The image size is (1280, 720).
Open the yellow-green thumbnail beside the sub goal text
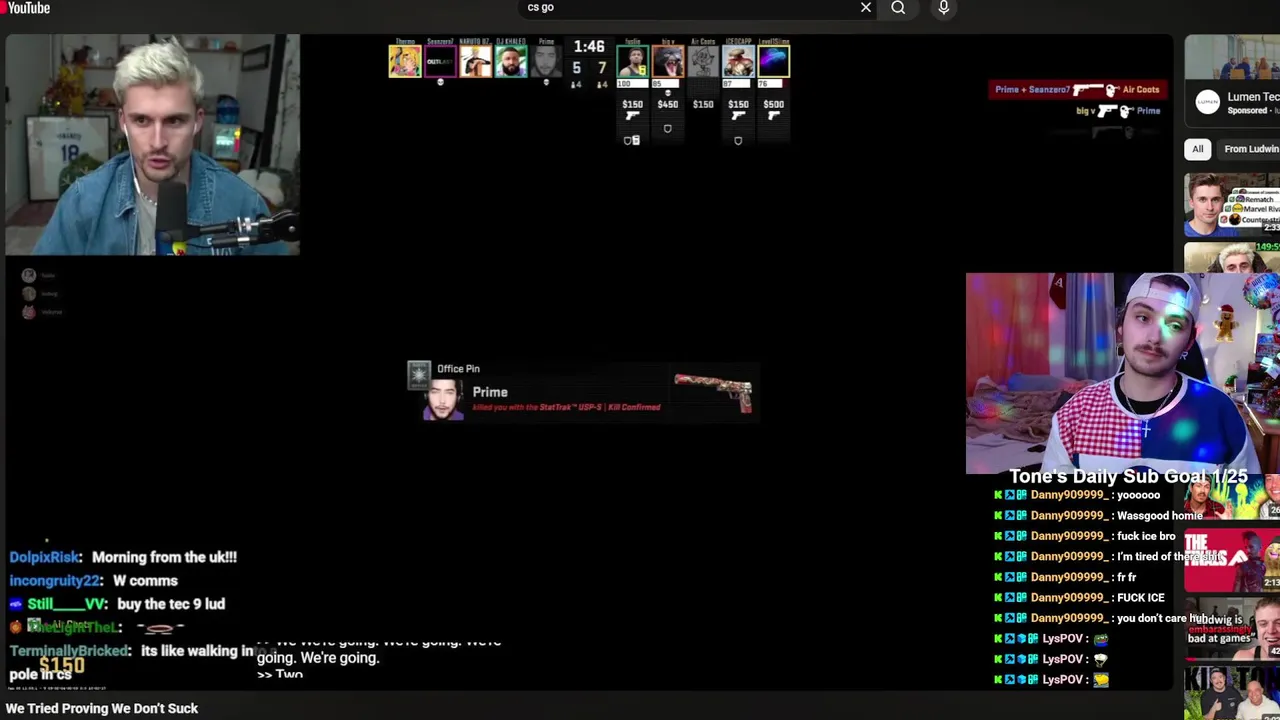pyautogui.click(x=1232, y=498)
